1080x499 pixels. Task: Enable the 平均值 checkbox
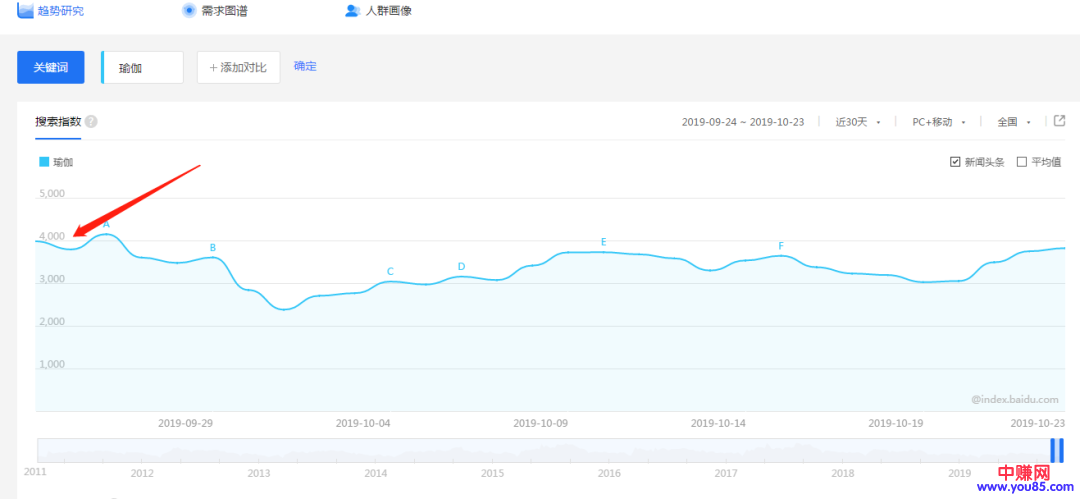pos(1021,162)
